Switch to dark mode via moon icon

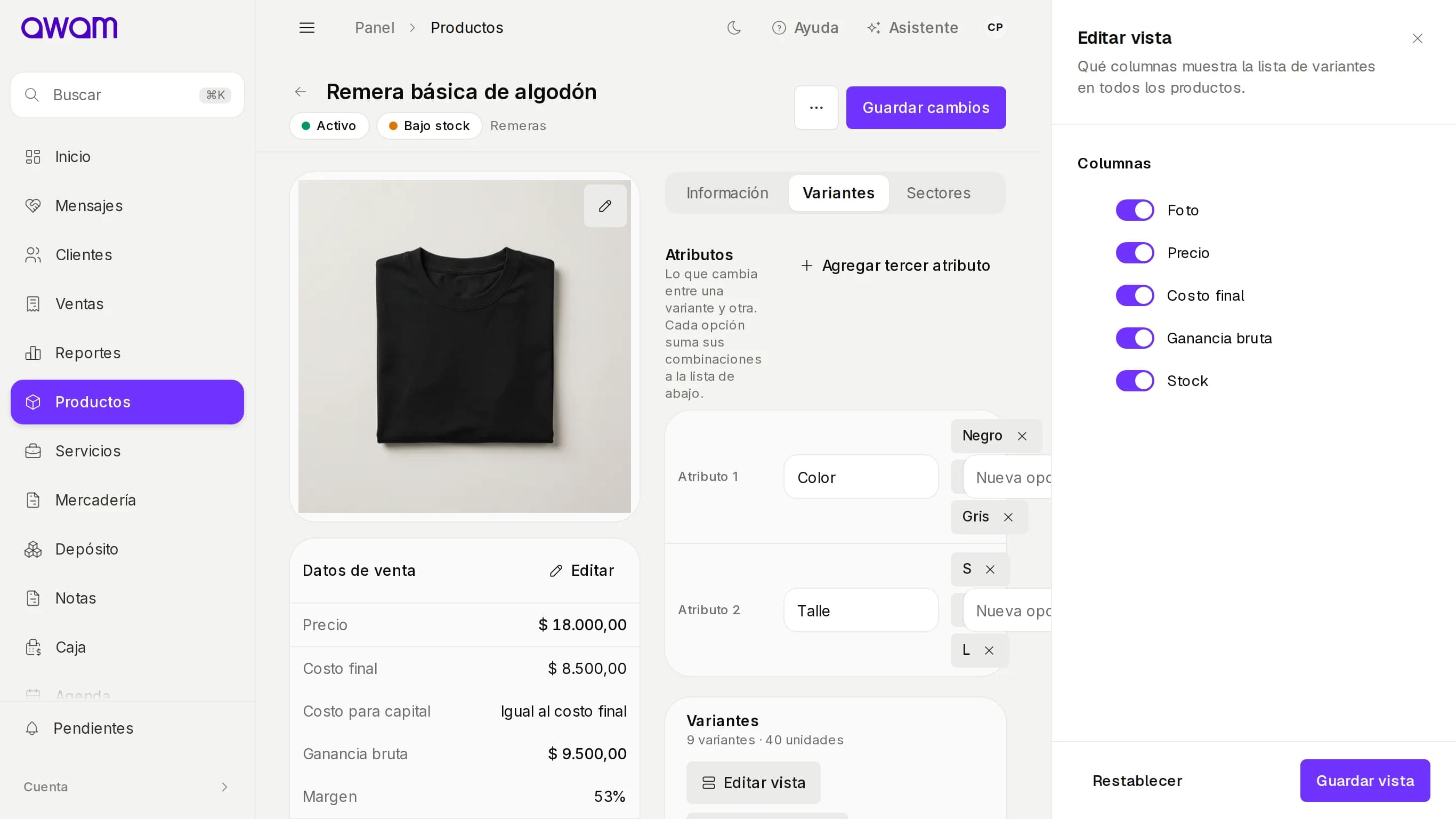(x=734, y=28)
